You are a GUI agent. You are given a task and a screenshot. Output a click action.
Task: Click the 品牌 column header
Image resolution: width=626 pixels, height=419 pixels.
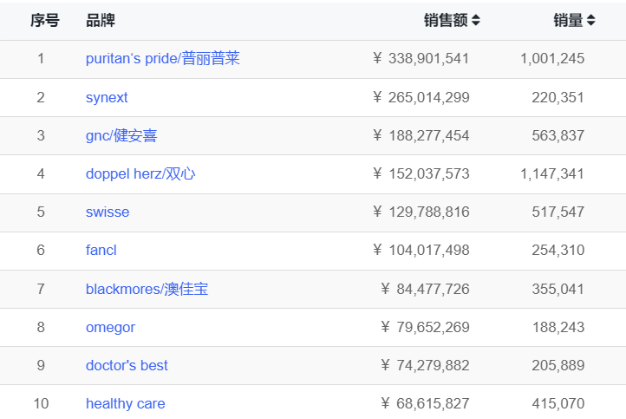(100, 20)
